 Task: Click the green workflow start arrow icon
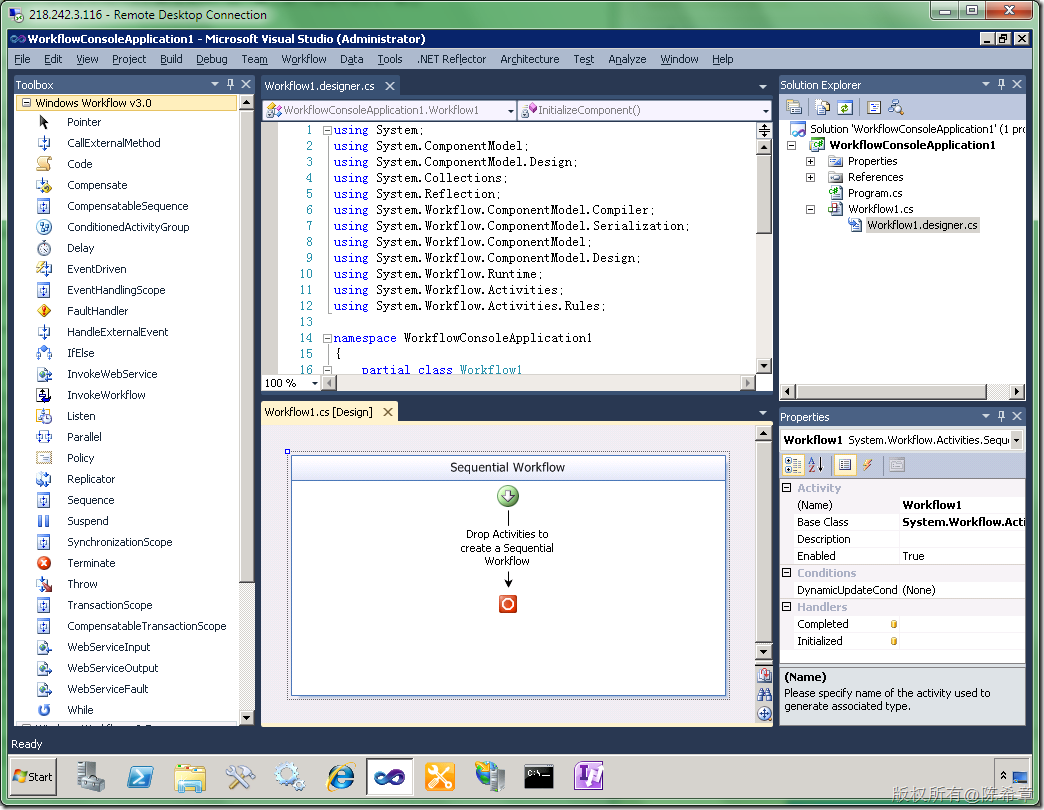(508, 496)
